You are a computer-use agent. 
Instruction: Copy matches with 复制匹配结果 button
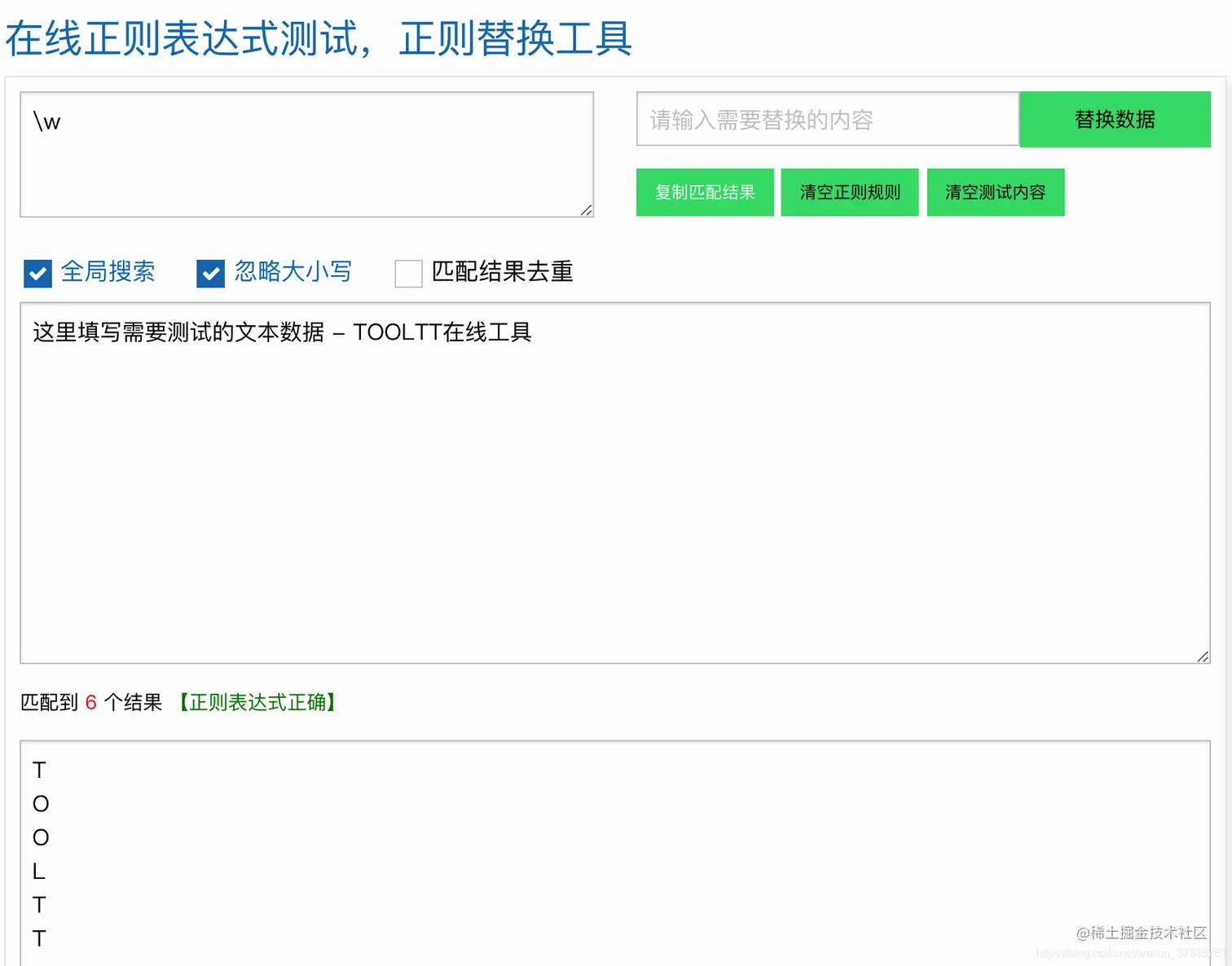pos(704,192)
